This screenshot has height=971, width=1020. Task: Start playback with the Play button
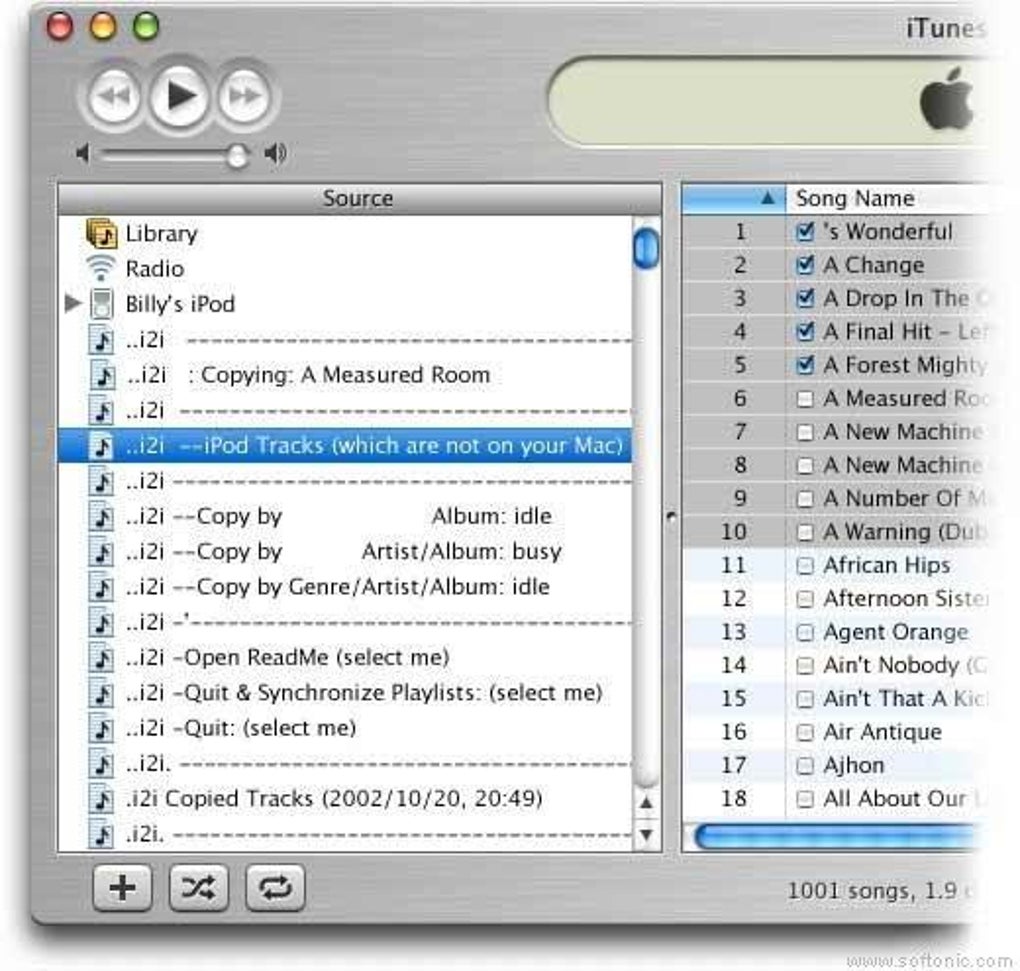click(x=180, y=96)
